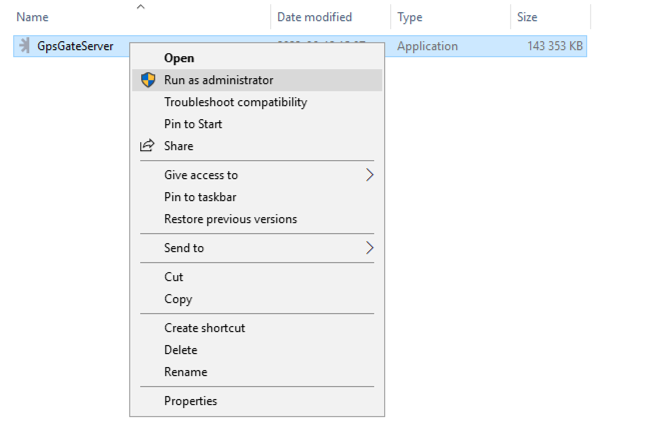657x424 pixels.
Task: Select Pin to Start
Action: (x=257, y=124)
